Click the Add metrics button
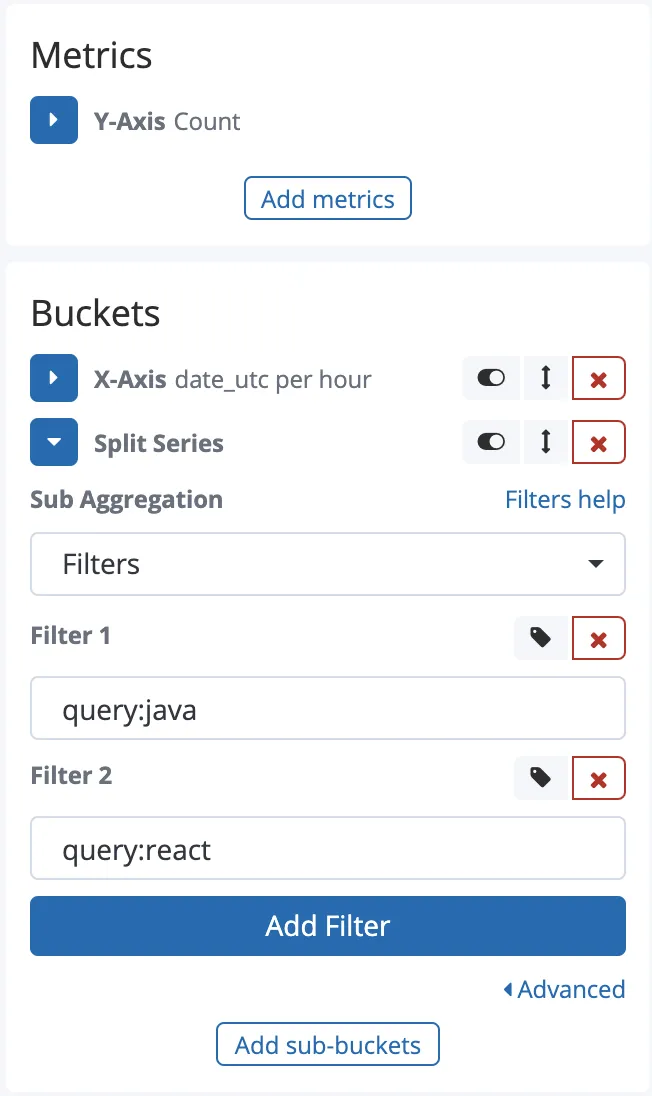This screenshot has height=1096, width=652. coord(328,199)
